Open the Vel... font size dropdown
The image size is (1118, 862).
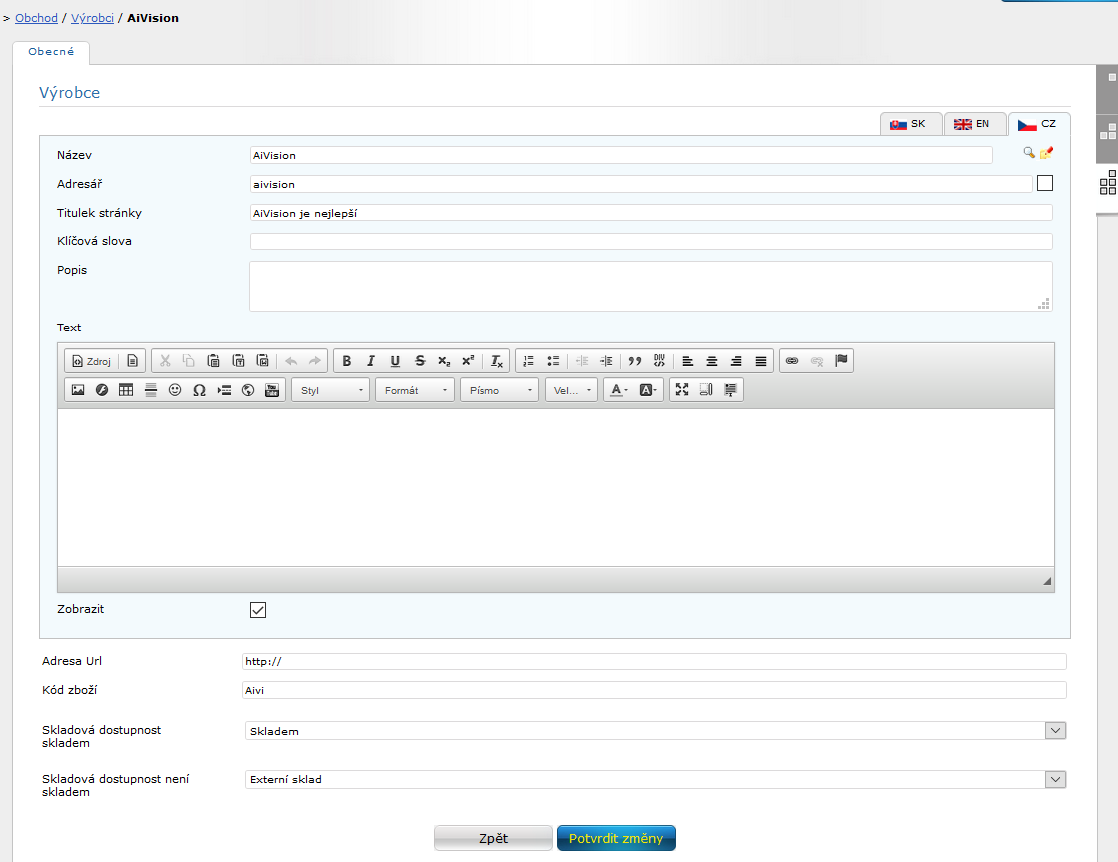tap(572, 390)
